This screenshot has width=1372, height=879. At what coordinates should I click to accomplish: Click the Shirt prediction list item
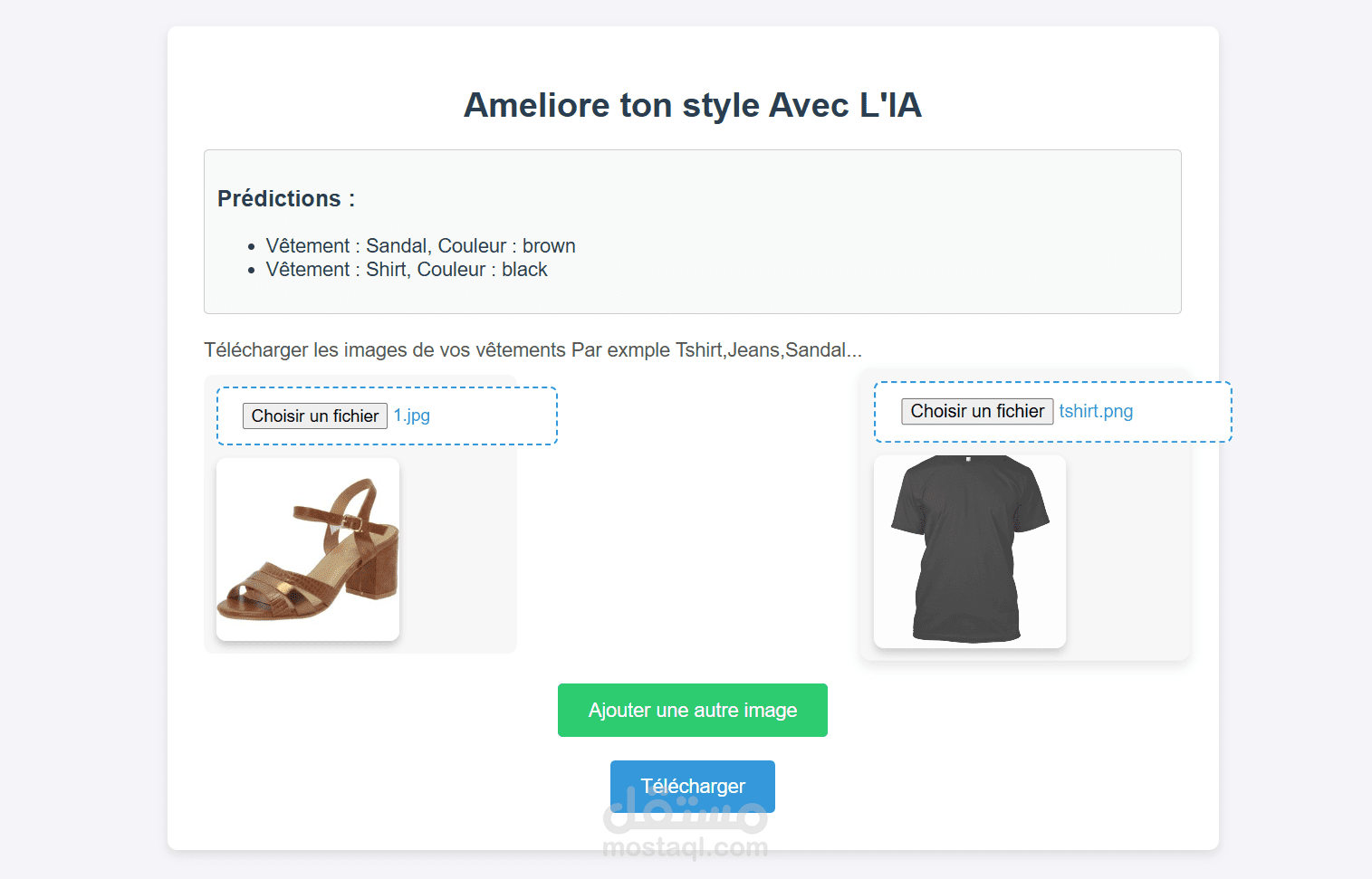[x=406, y=270]
